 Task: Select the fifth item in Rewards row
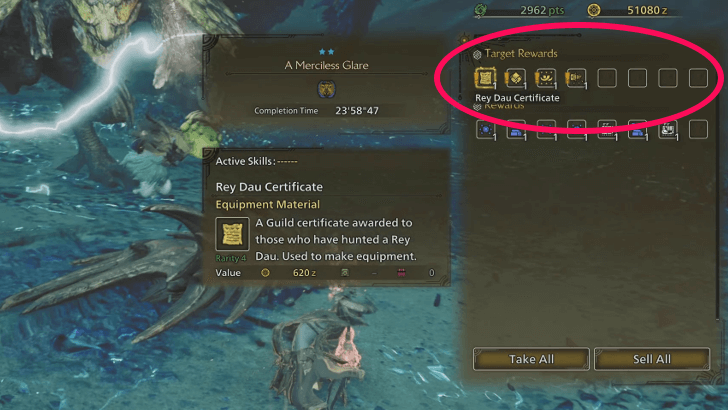[x=607, y=130]
